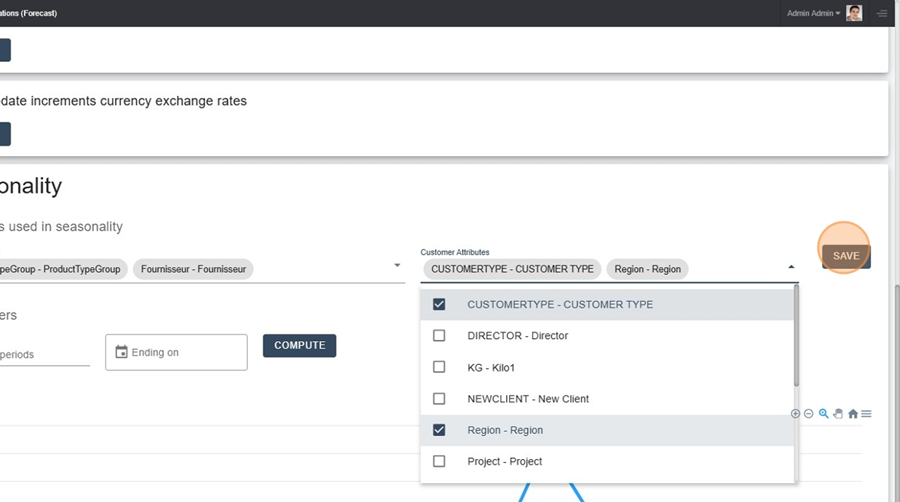Click the Admin user avatar picture
Screen dimensions: 900x502
point(854,13)
